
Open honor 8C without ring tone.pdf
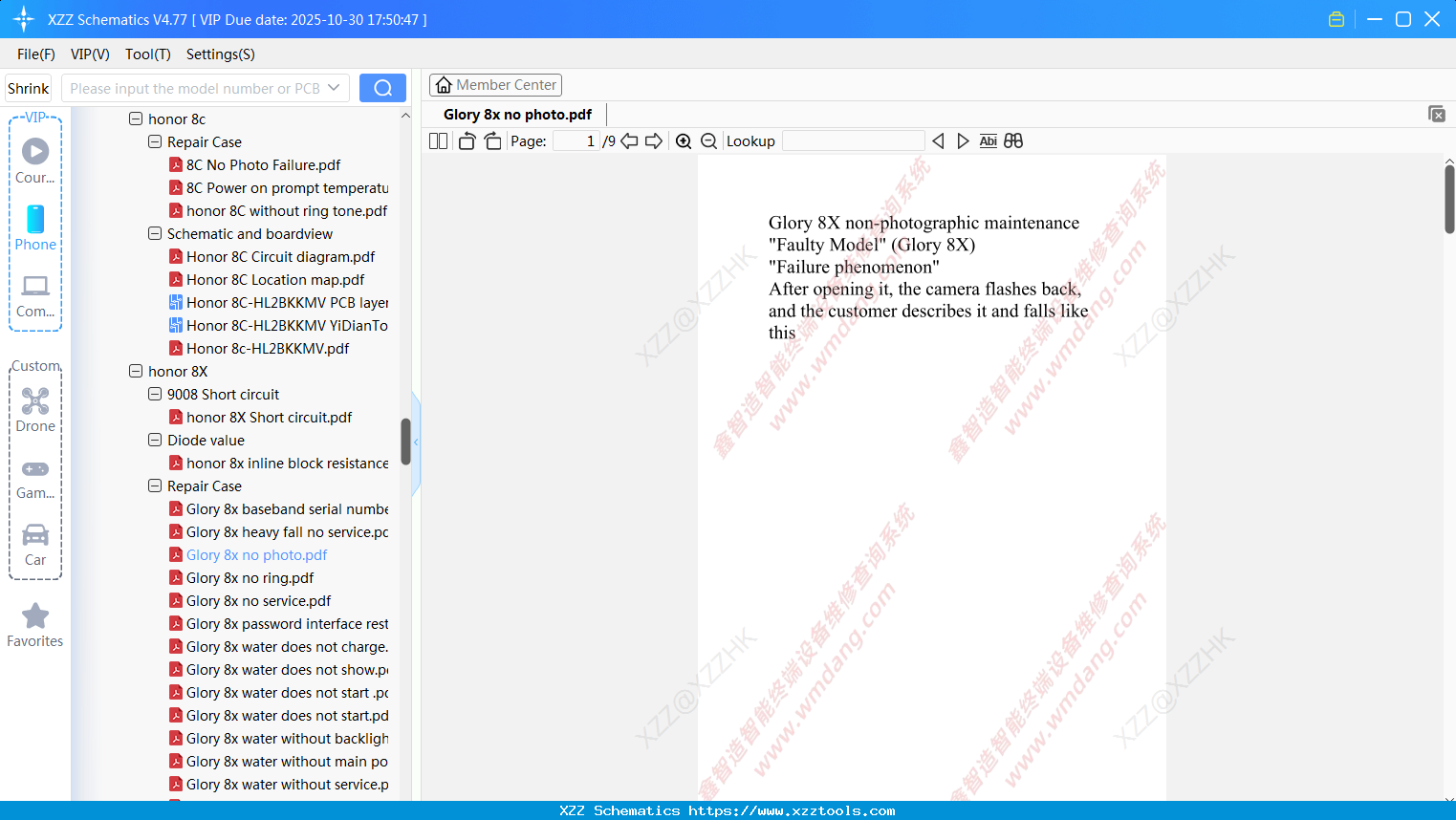coord(278,210)
